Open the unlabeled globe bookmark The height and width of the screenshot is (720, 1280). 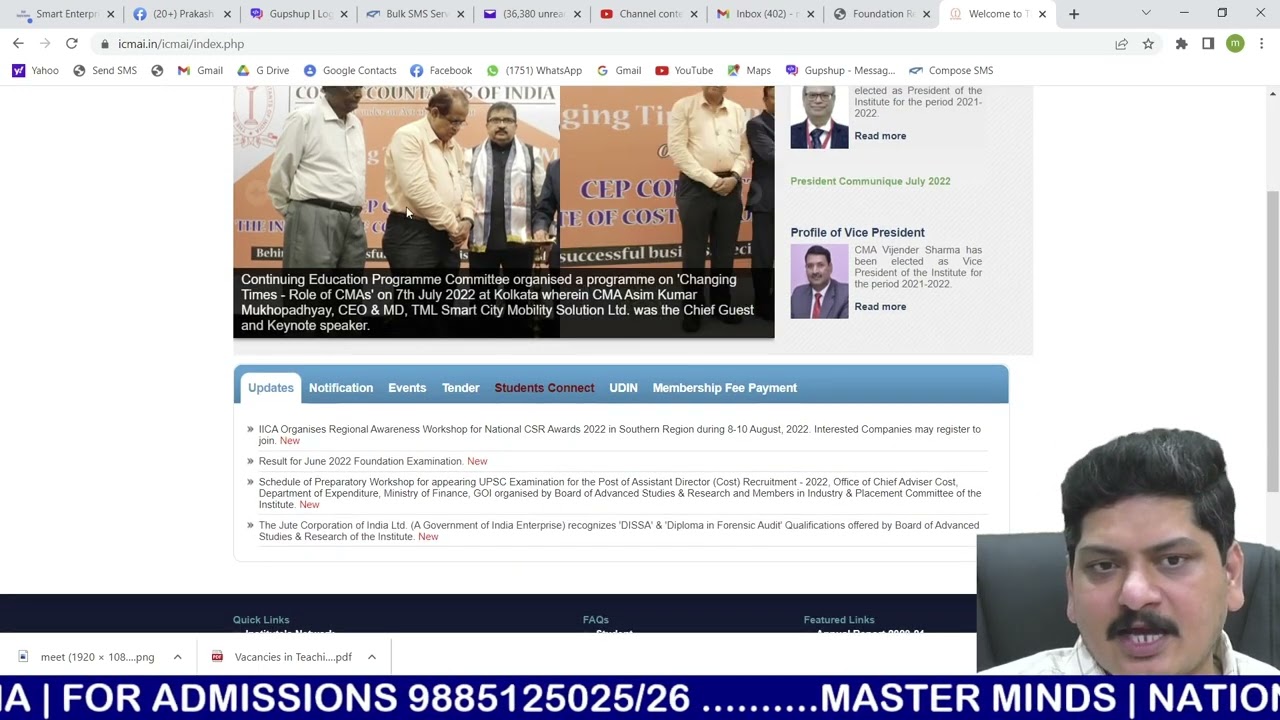157,71
